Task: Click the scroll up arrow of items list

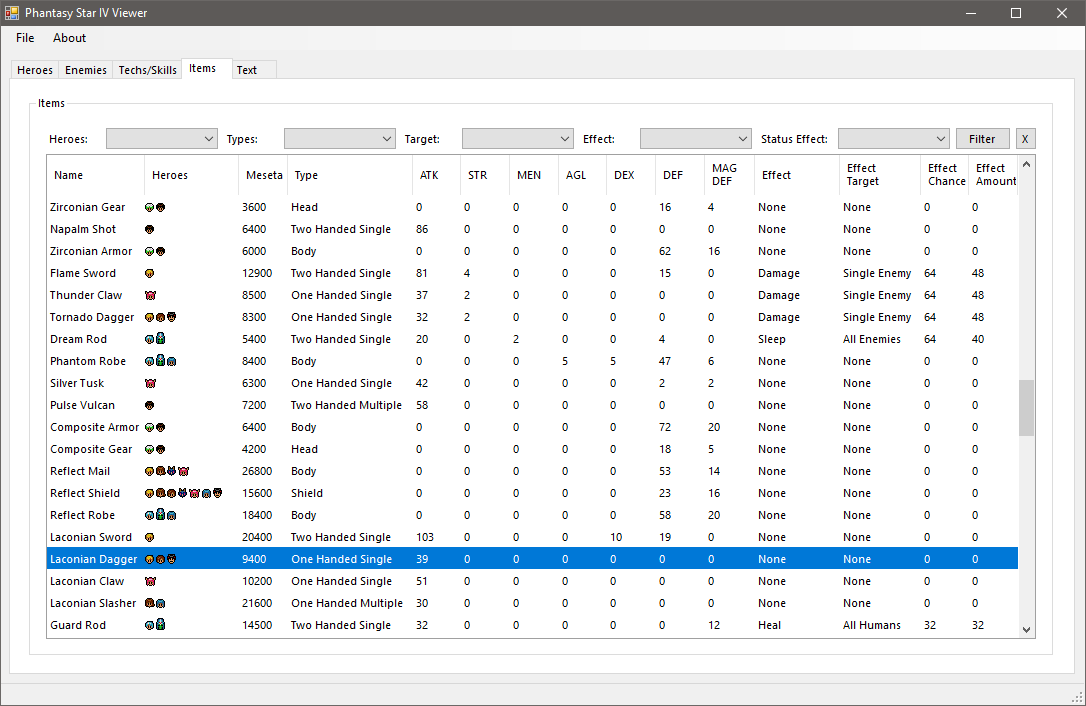Action: tap(1026, 164)
